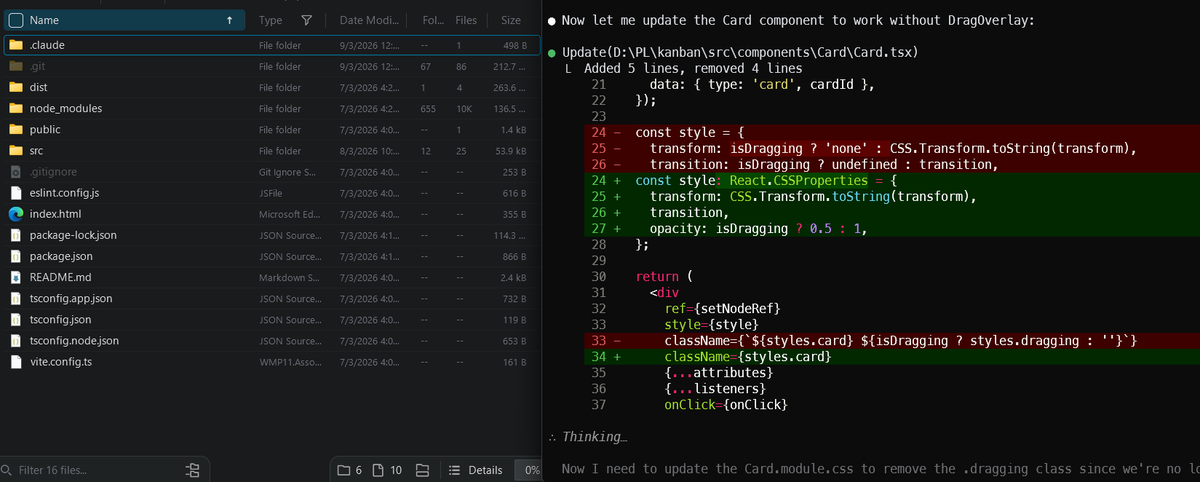Click the .gitignore file icon
This screenshot has height=482, width=1200.
[16, 171]
